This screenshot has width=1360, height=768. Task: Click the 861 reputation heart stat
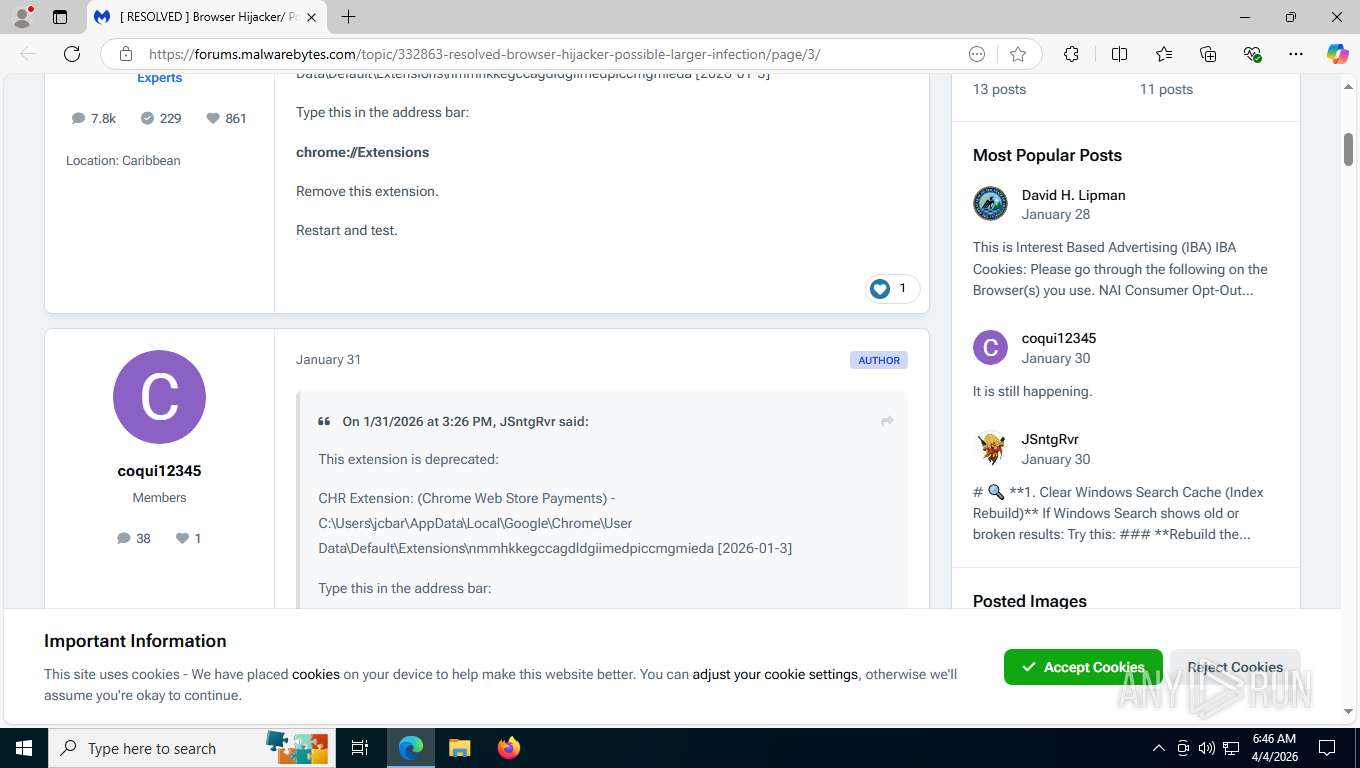pyautogui.click(x=226, y=118)
